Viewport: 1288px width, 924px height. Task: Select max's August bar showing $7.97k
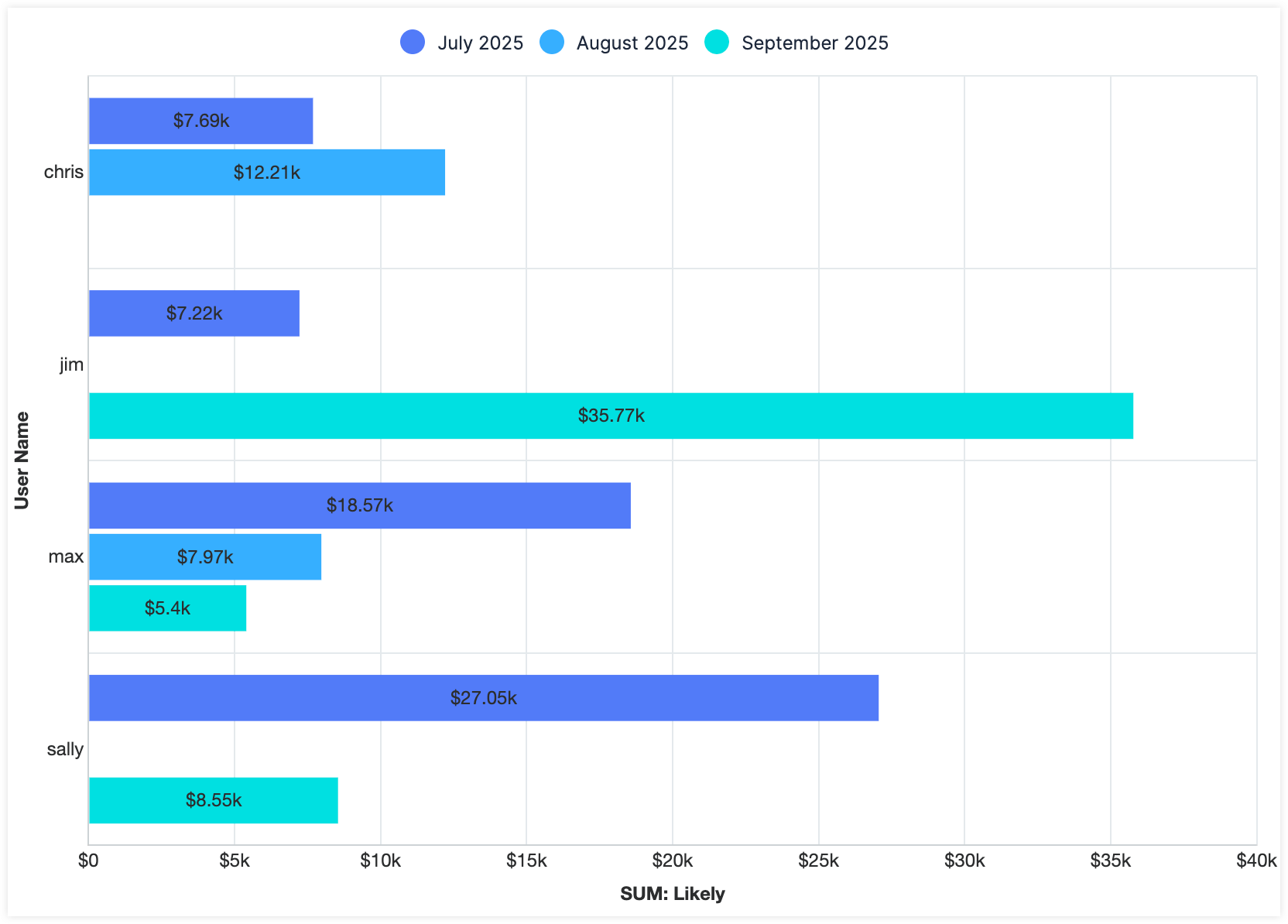(x=205, y=557)
